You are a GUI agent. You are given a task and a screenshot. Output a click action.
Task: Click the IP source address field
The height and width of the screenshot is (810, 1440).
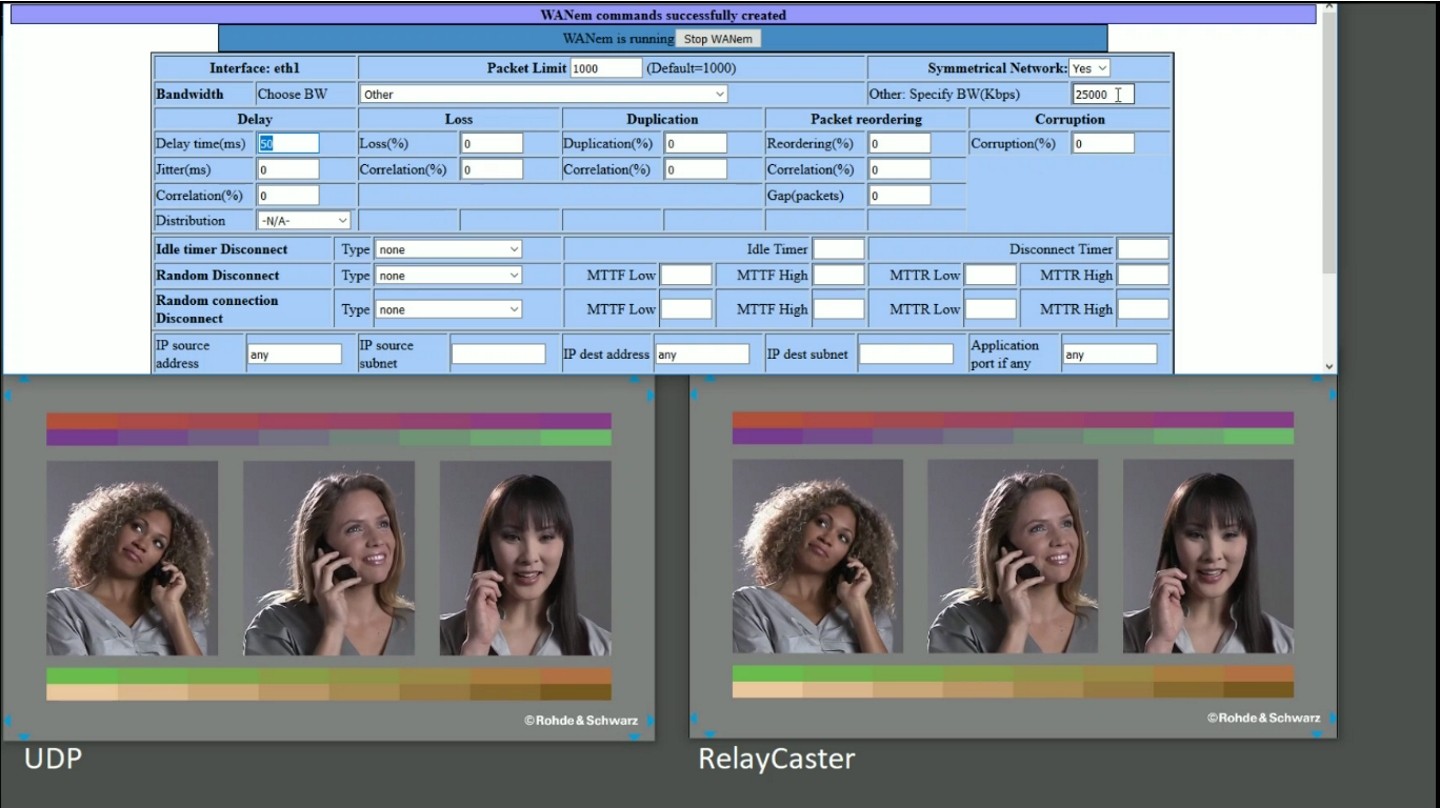click(x=294, y=354)
